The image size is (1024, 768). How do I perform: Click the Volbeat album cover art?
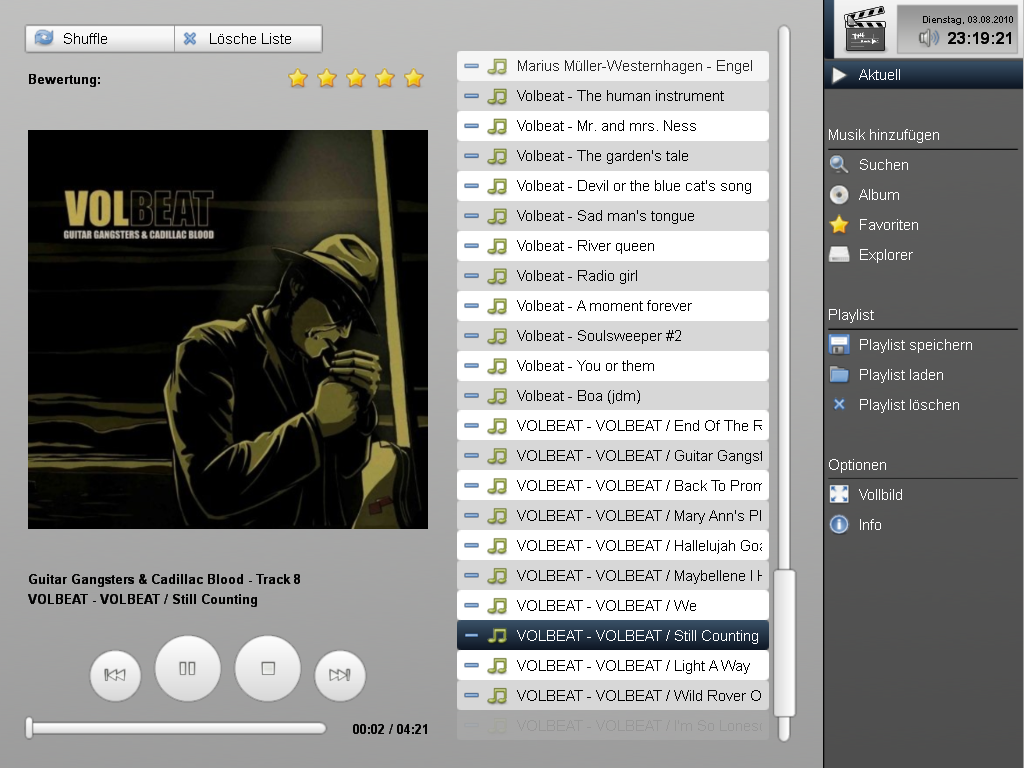(228, 329)
